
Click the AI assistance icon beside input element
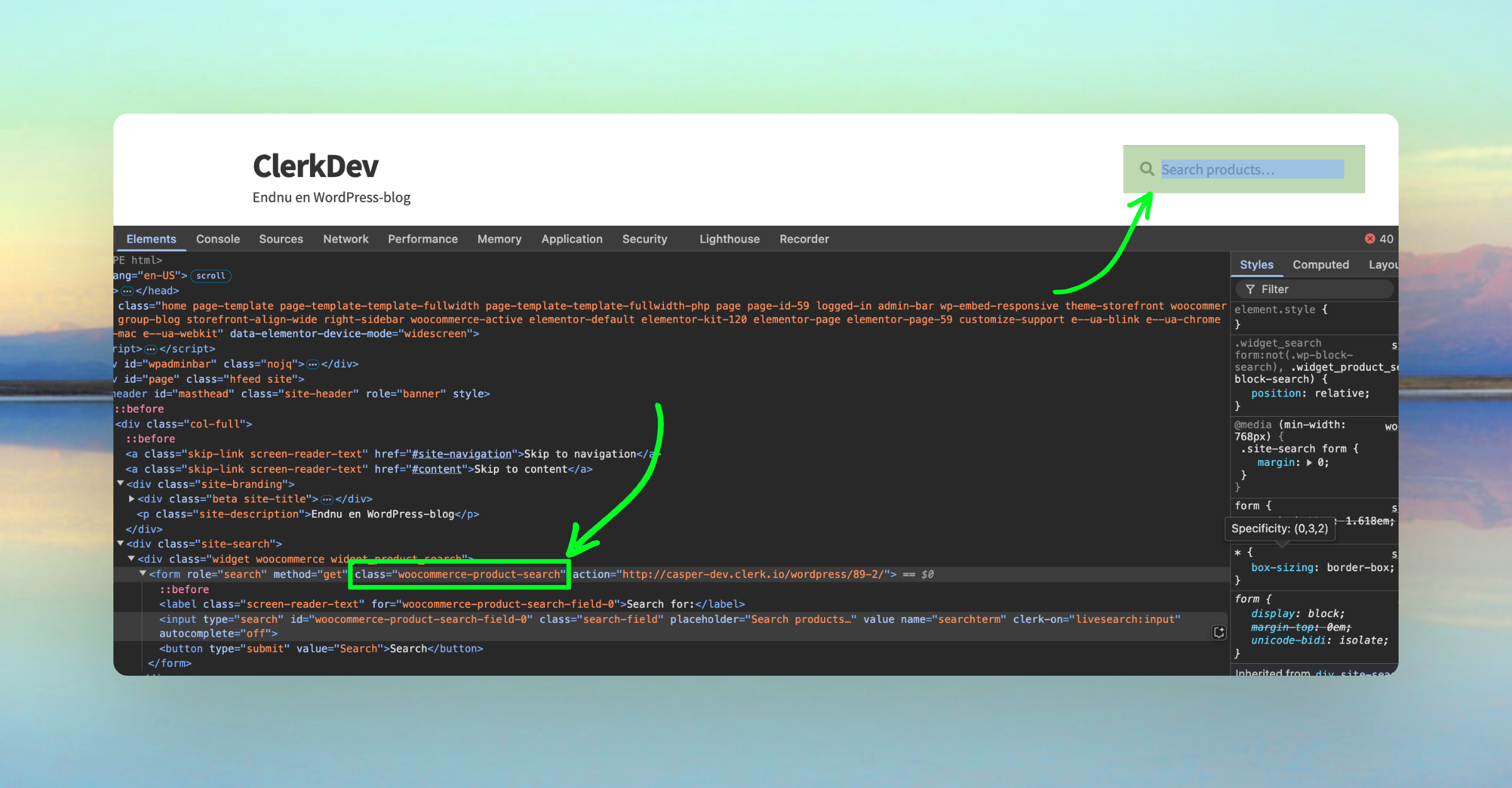[x=1219, y=632]
